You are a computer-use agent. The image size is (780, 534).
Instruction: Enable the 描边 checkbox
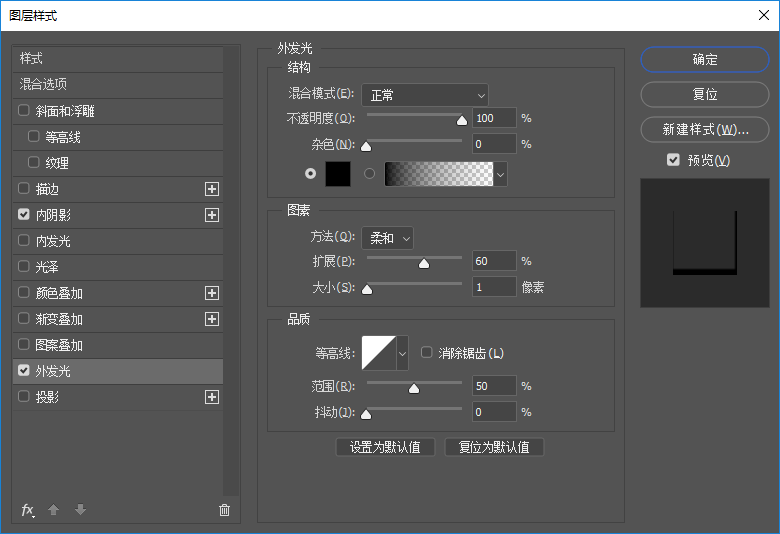pos(23,189)
